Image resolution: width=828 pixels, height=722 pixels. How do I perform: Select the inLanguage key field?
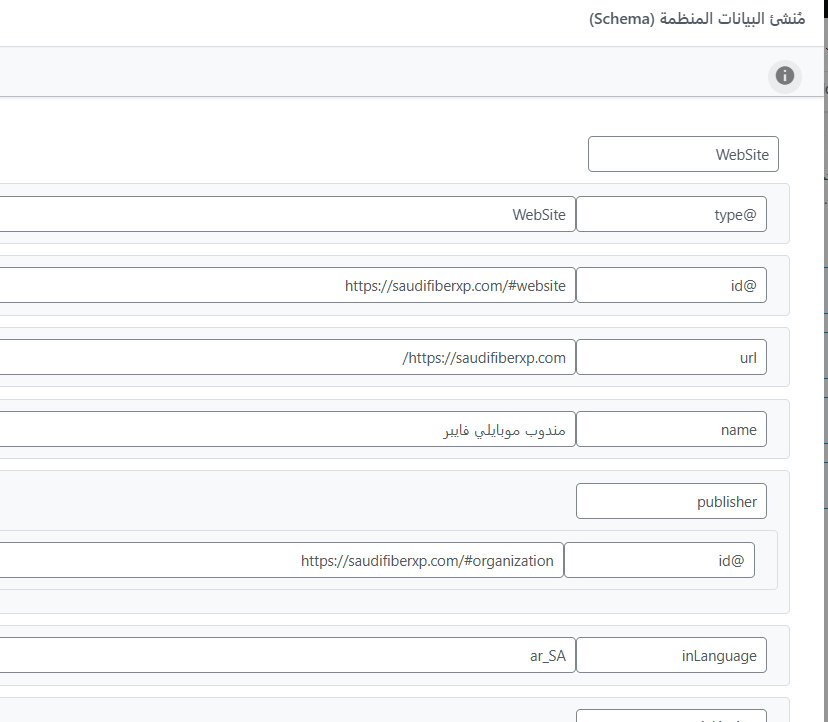coord(671,655)
